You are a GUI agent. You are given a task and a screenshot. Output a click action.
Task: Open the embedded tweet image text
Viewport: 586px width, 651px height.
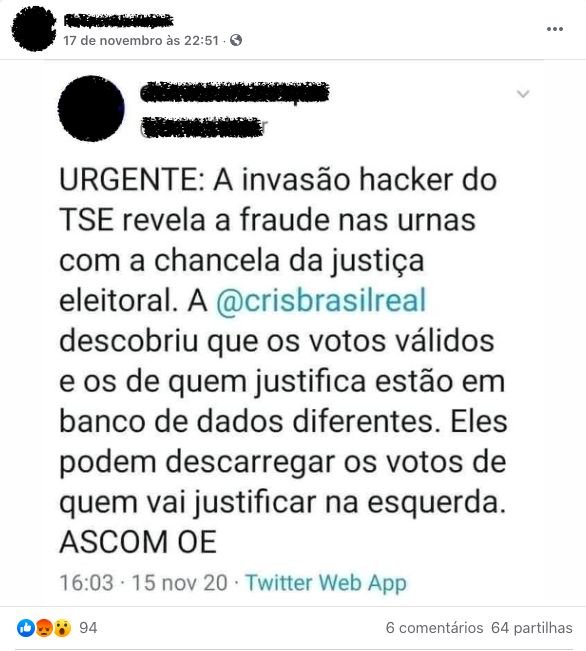click(283, 360)
